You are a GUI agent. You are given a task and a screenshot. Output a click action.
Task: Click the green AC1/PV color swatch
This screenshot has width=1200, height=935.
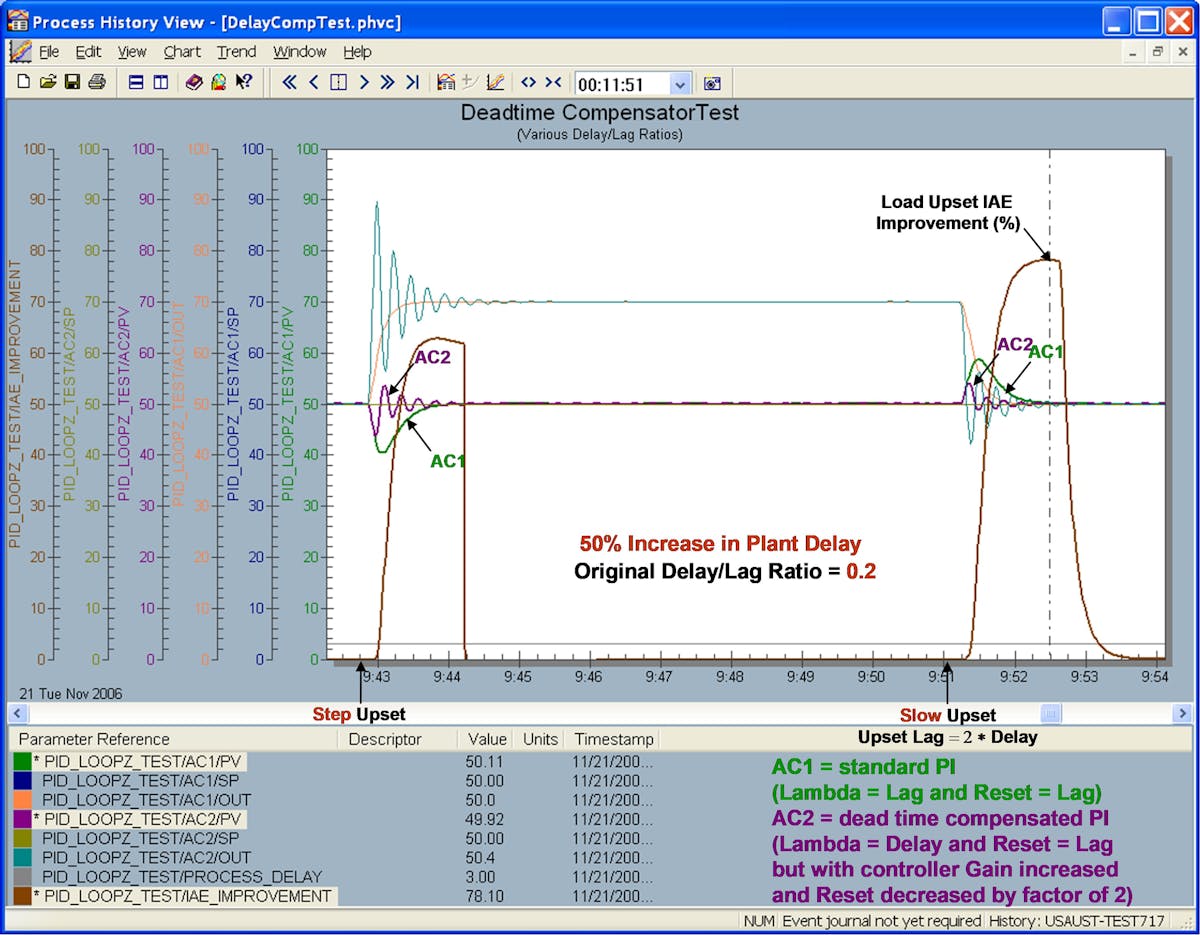click(x=22, y=763)
